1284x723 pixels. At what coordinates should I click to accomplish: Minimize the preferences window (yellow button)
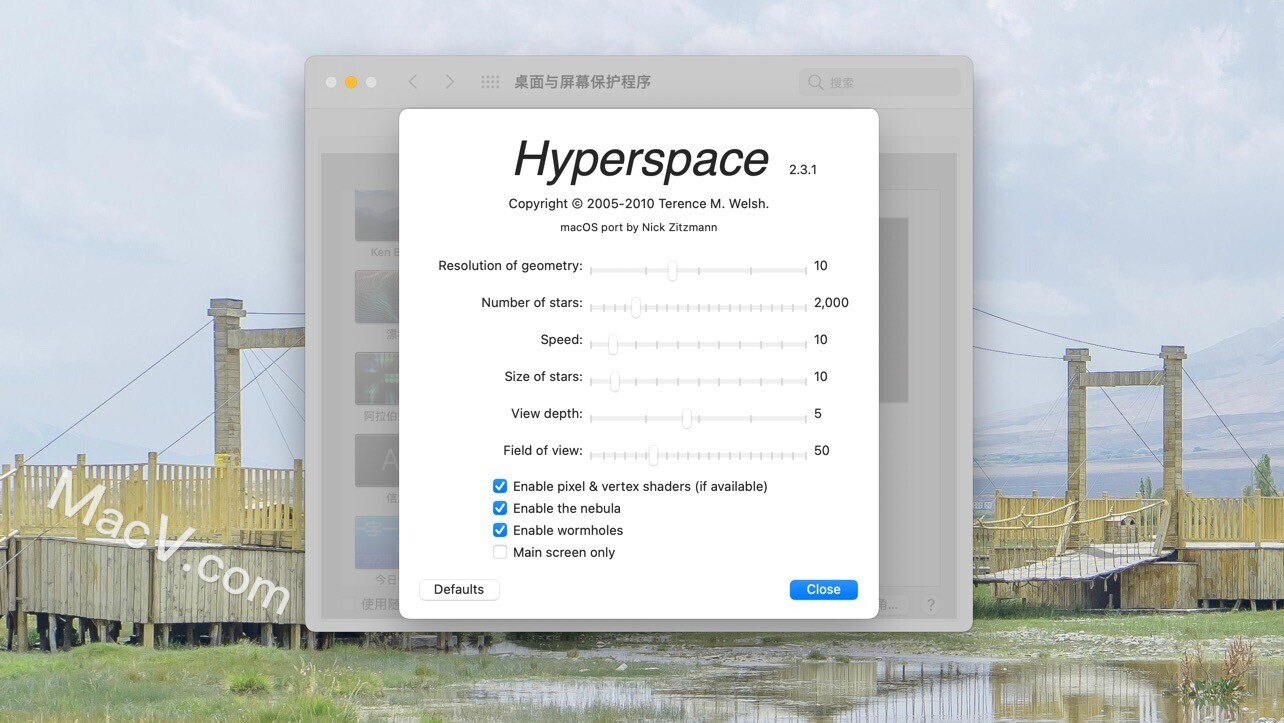click(x=351, y=82)
